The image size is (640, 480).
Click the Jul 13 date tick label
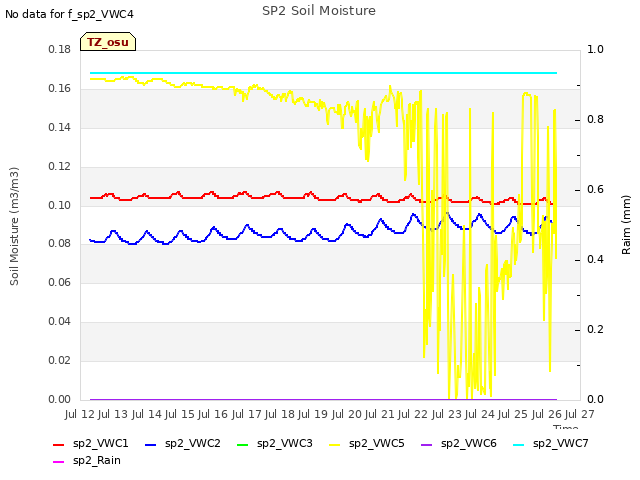(x=113, y=414)
